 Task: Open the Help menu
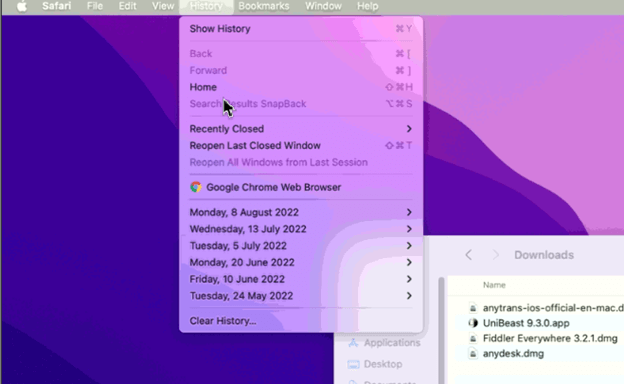coord(367,6)
